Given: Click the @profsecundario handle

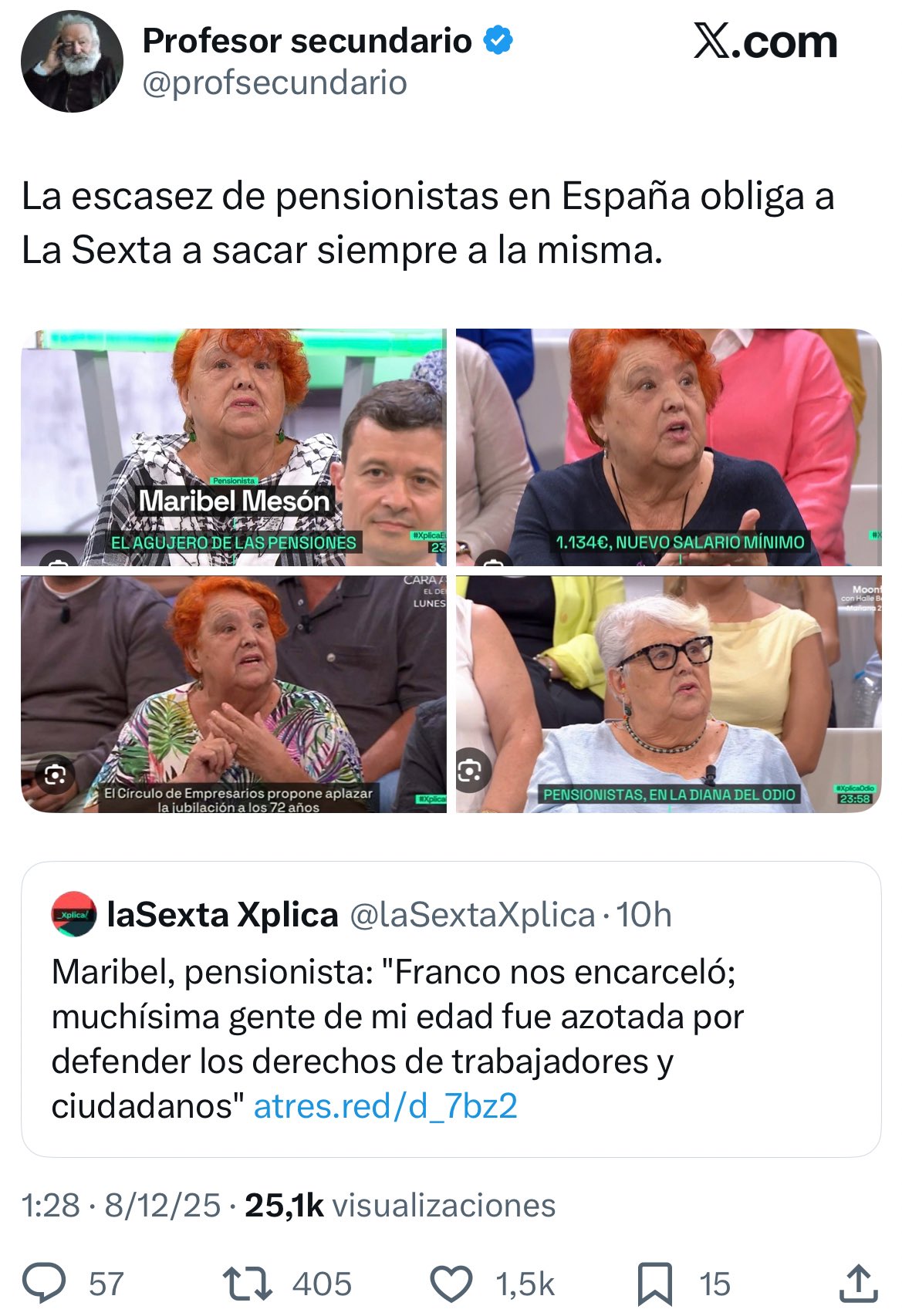Looking at the screenshot, I should (275, 83).
